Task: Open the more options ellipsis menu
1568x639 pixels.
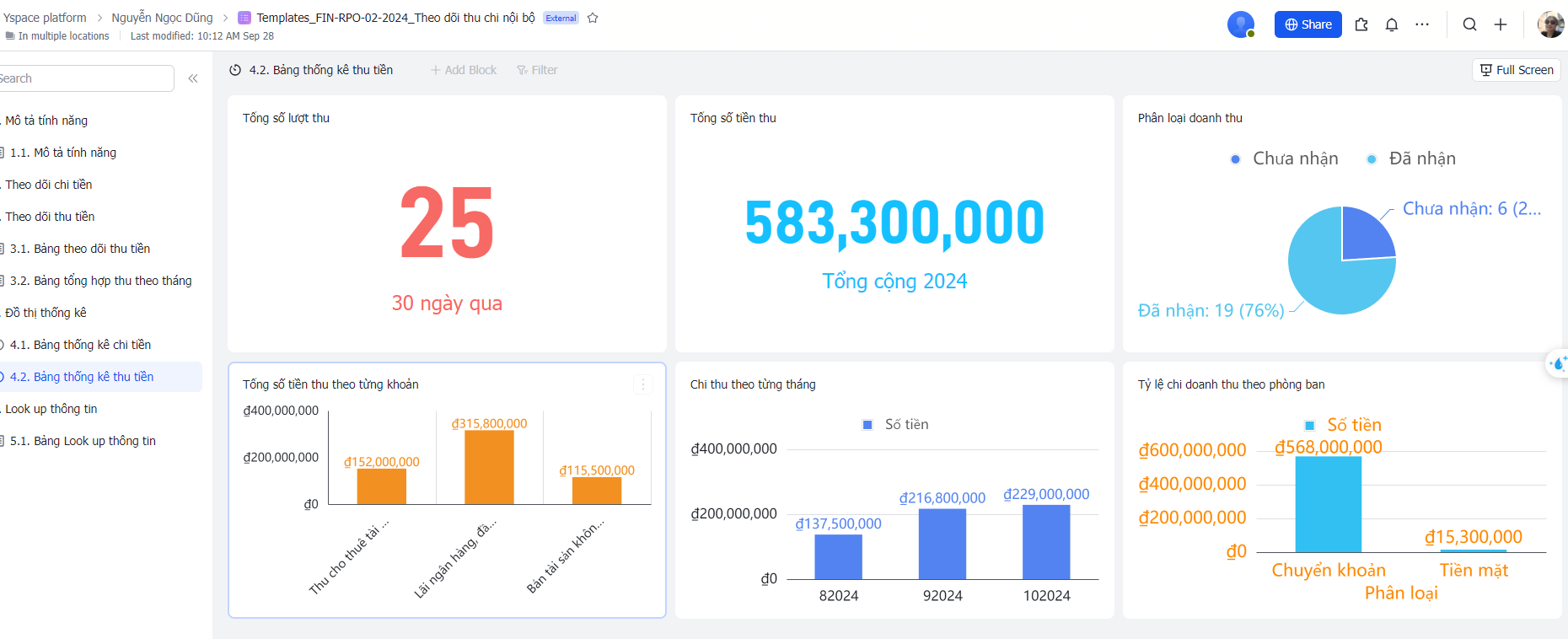Action: click(1422, 24)
